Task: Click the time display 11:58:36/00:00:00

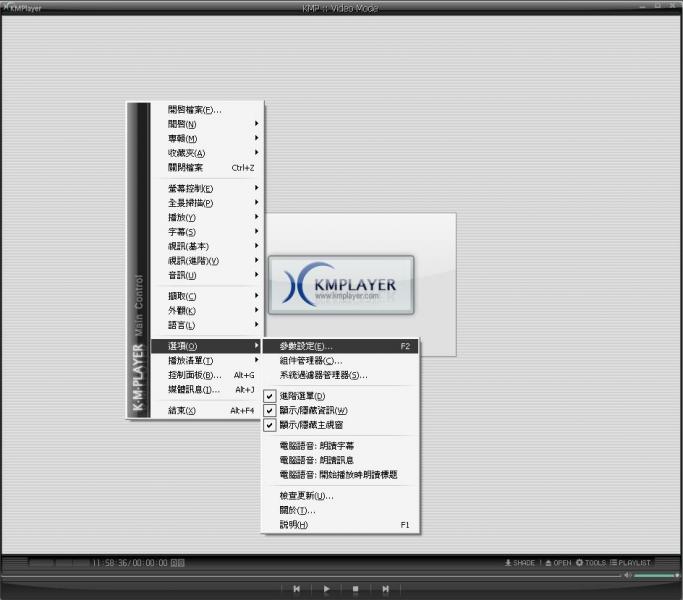Action: point(130,563)
